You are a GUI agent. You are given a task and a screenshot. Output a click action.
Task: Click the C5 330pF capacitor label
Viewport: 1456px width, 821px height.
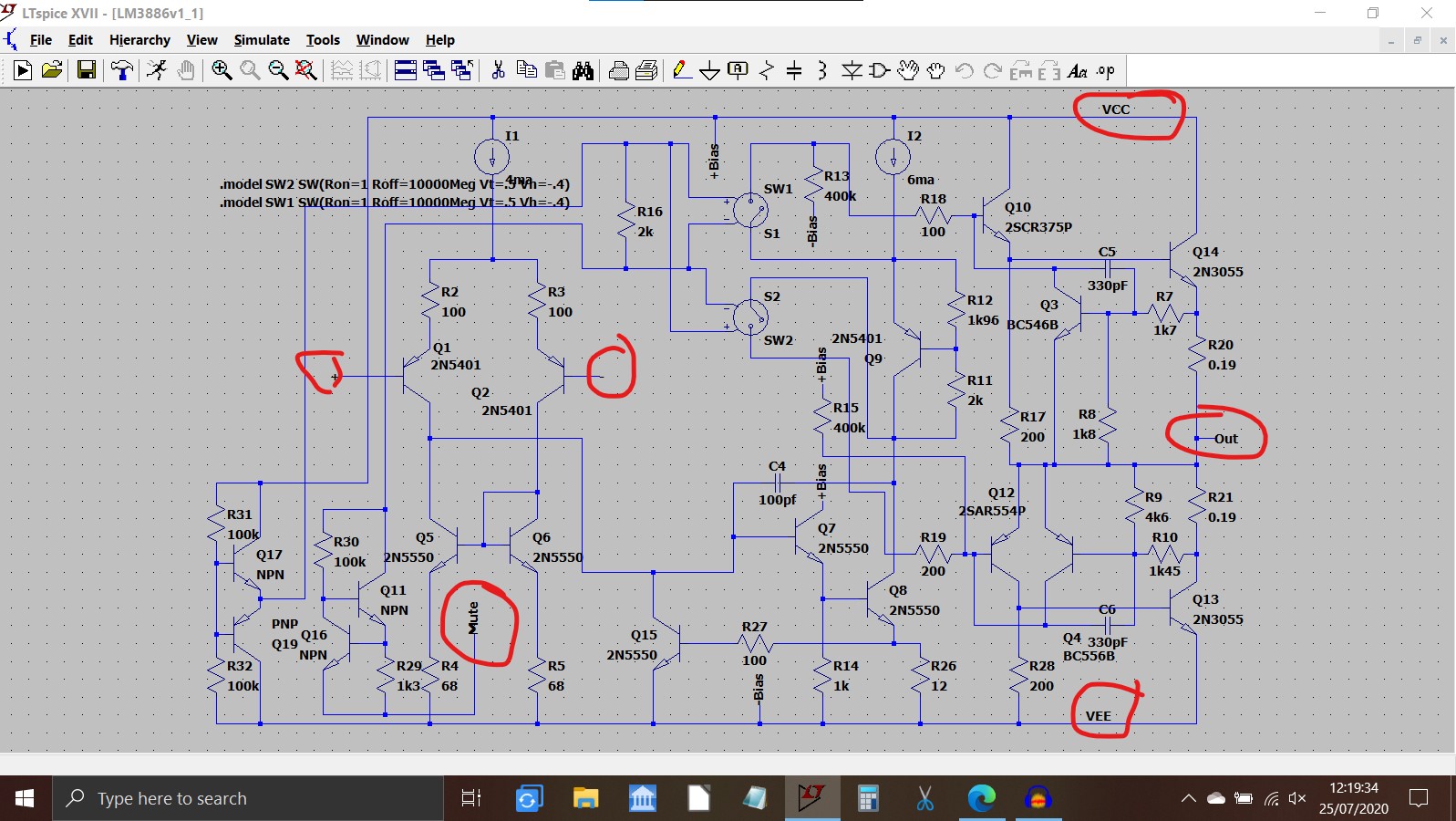coord(1107,269)
